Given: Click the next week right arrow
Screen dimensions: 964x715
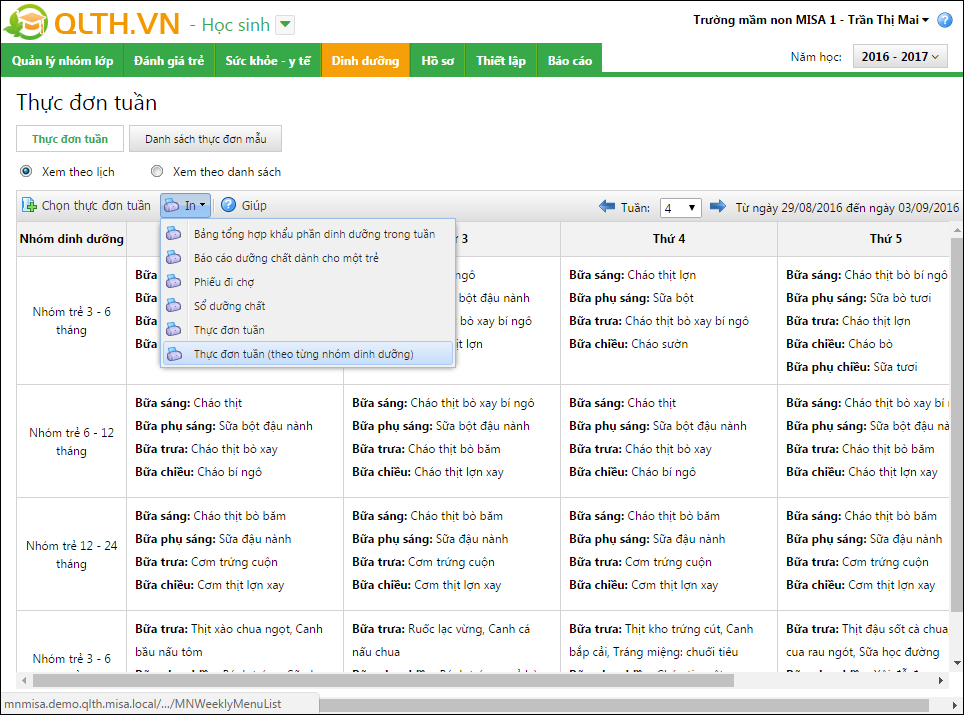Looking at the screenshot, I should coord(718,206).
